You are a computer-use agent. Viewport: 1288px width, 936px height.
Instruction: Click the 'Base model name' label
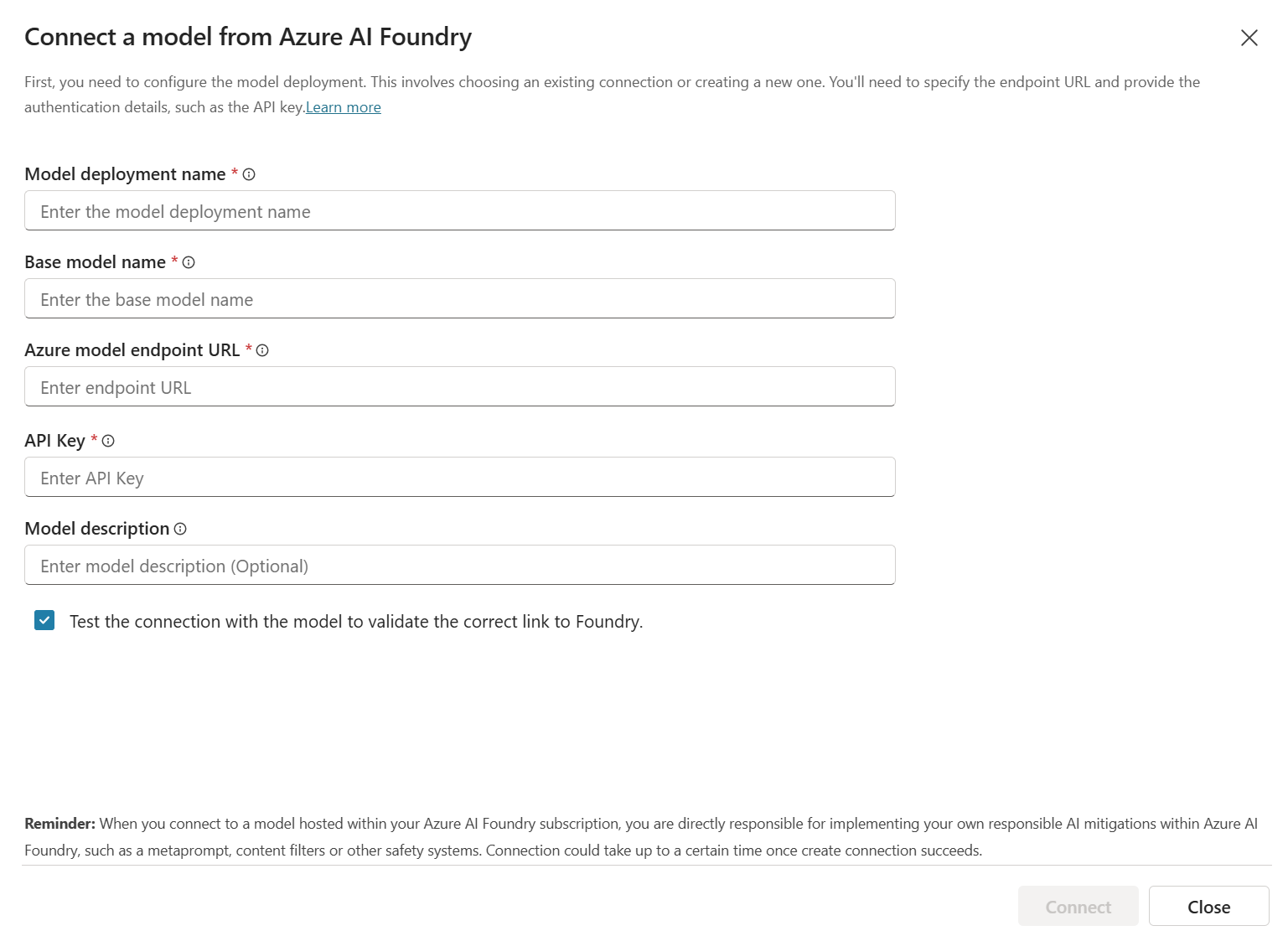pyautogui.click(x=95, y=262)
